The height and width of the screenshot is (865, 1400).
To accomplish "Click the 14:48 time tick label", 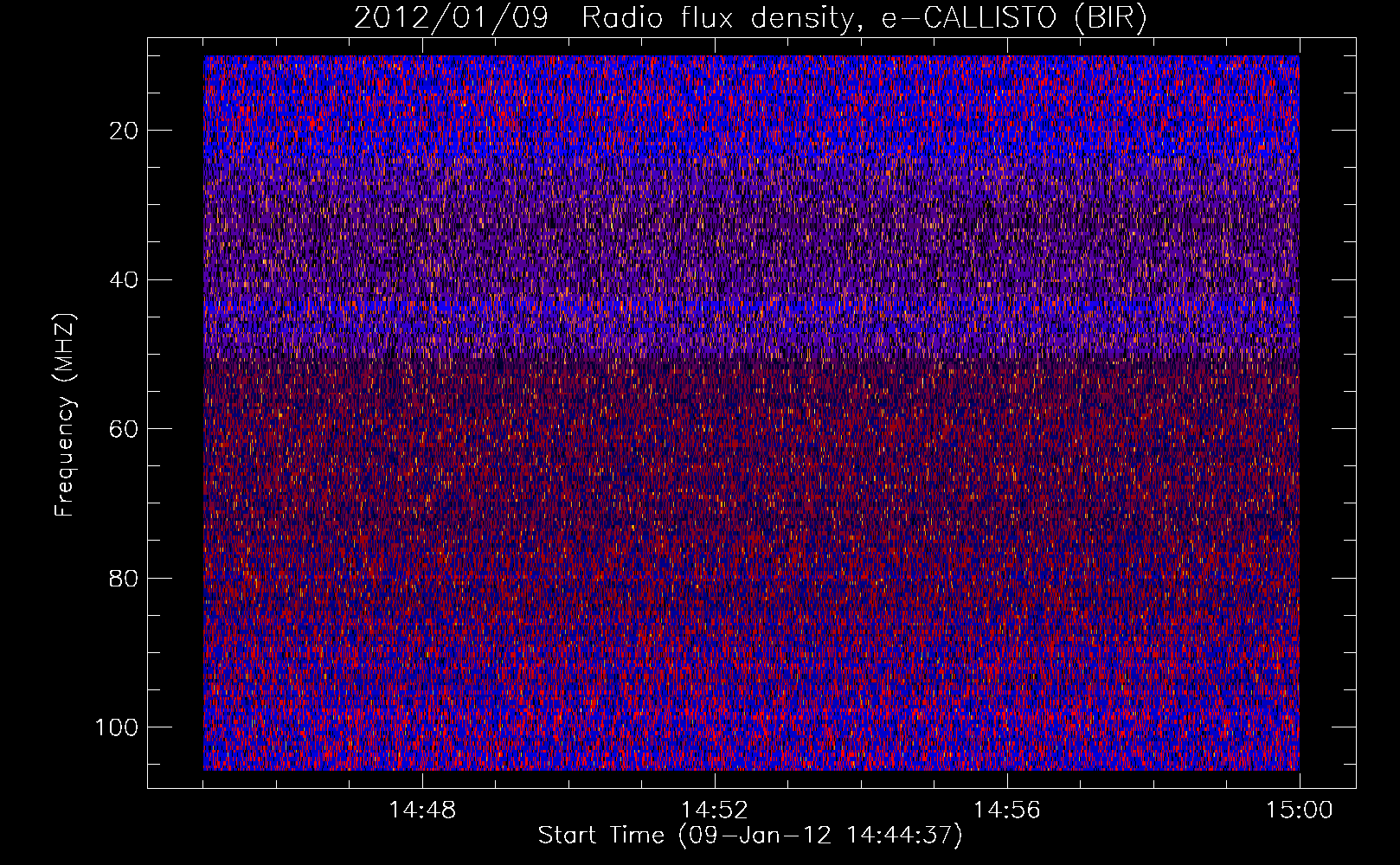I will (x=422, y=811).
